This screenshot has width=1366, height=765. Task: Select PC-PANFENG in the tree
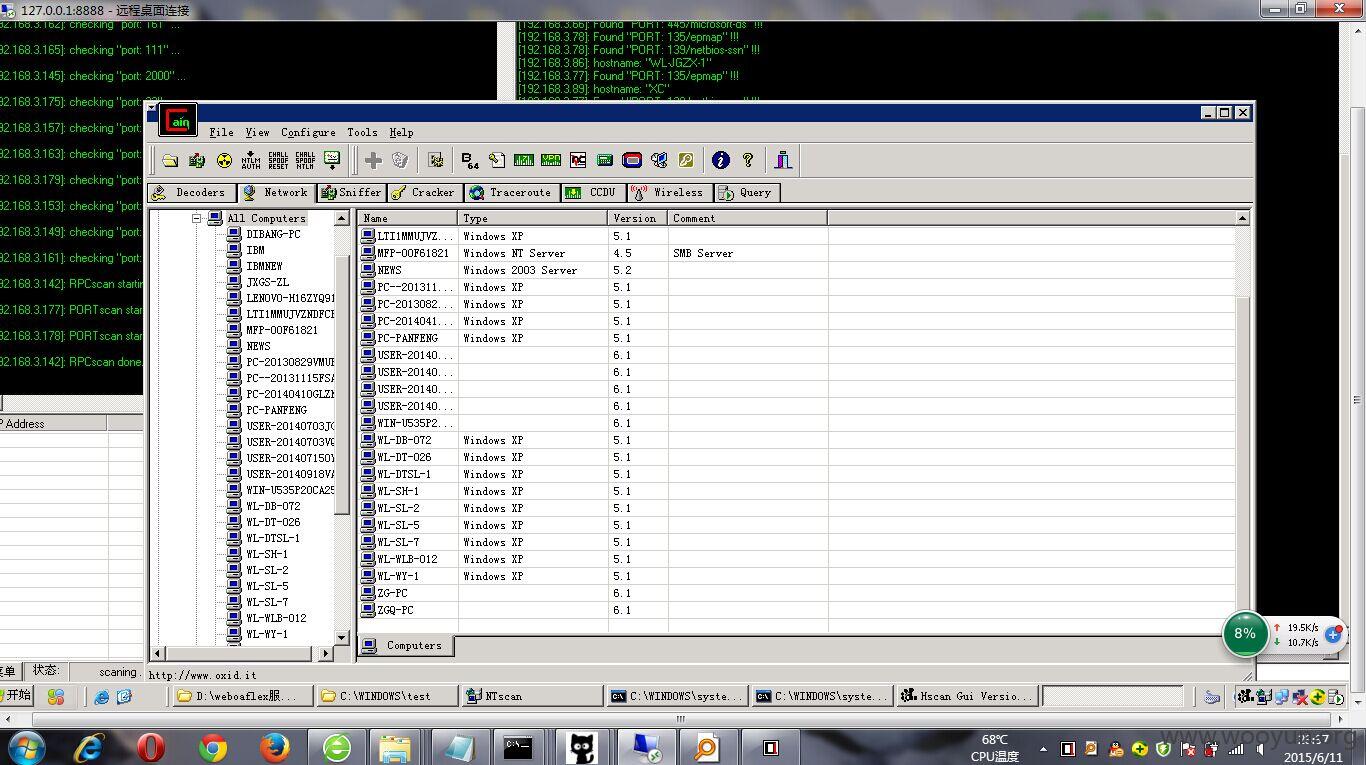276,410
